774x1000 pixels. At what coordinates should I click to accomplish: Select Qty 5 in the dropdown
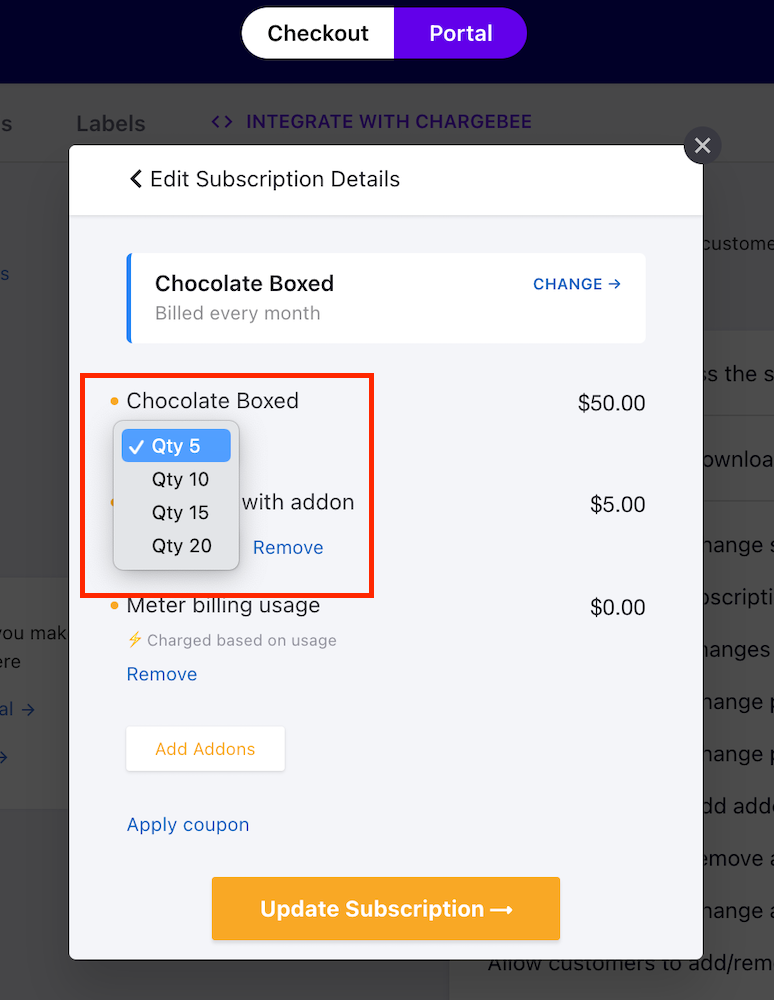[x=176, y=446]
